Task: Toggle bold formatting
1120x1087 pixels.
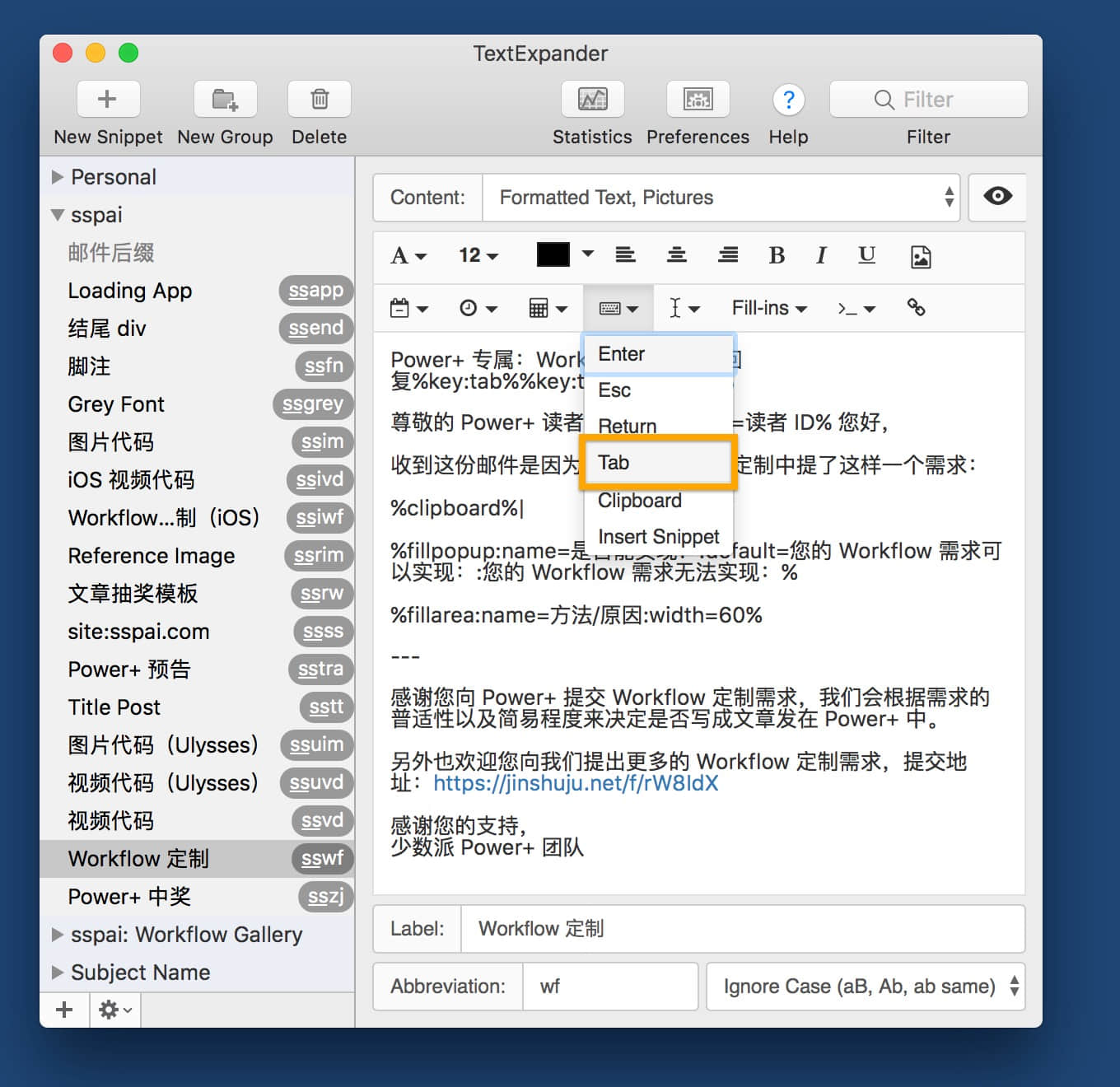Action: pyautogui.click(x=776, y=255)
